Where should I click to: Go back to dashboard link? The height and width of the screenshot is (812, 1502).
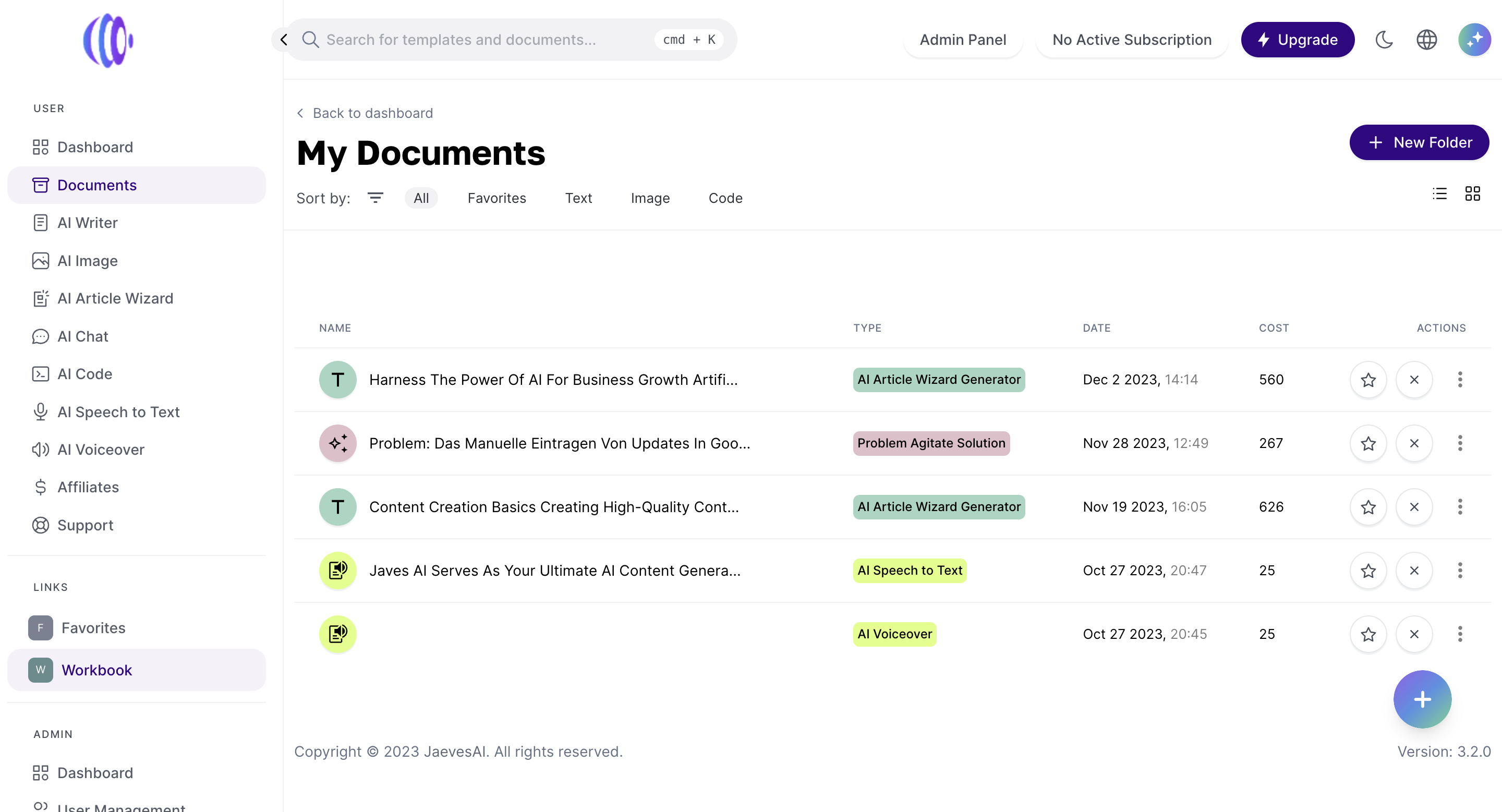(x=365, y=113)
